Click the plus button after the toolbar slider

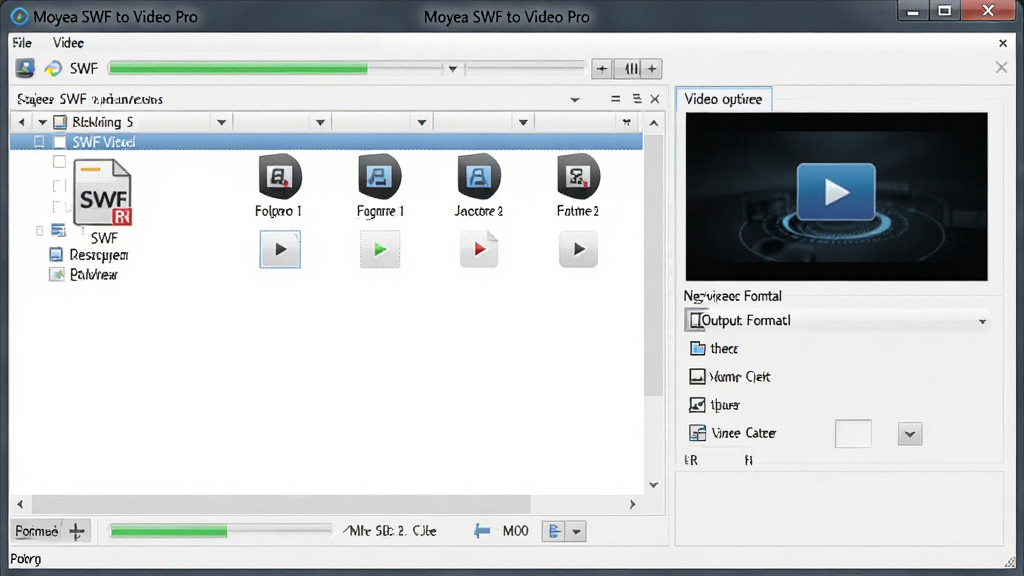pyautogui.click(x=602, y=69)
